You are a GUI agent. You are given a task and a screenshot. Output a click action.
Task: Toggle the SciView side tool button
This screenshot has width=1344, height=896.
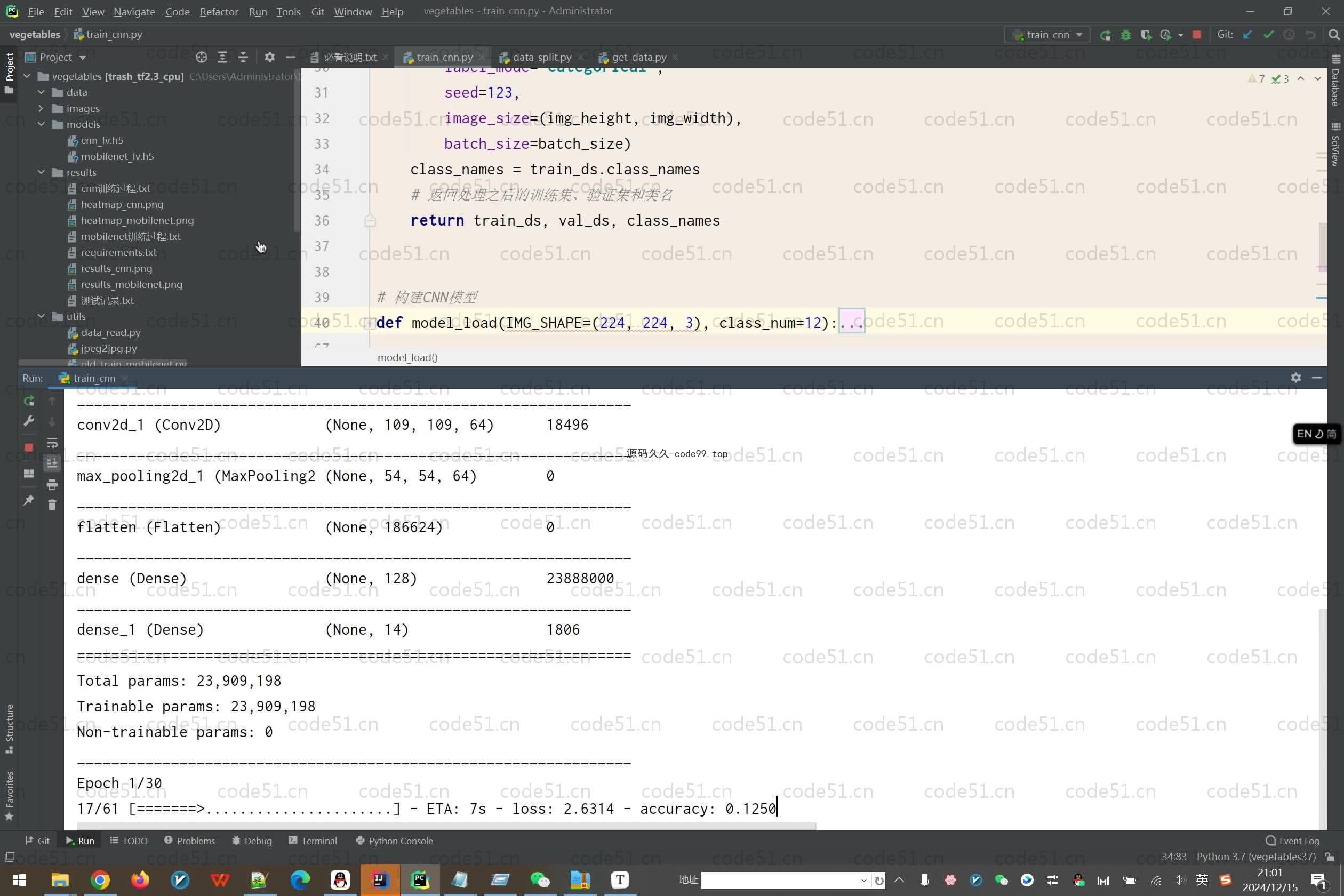coord(1335,144)
